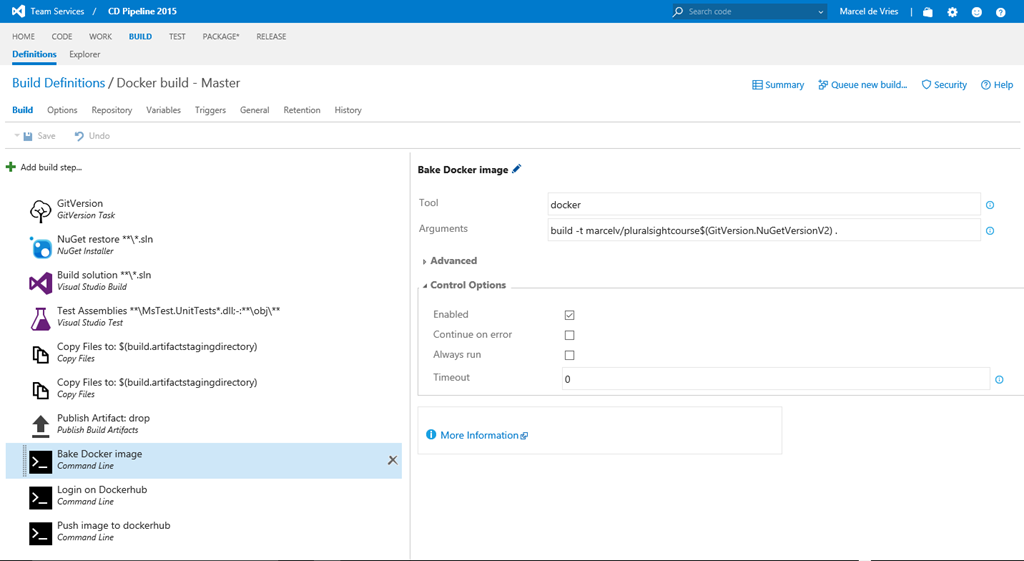Screen dimensions: 1024x561
Task: Open the More Information link
Action: click(479, 435)
